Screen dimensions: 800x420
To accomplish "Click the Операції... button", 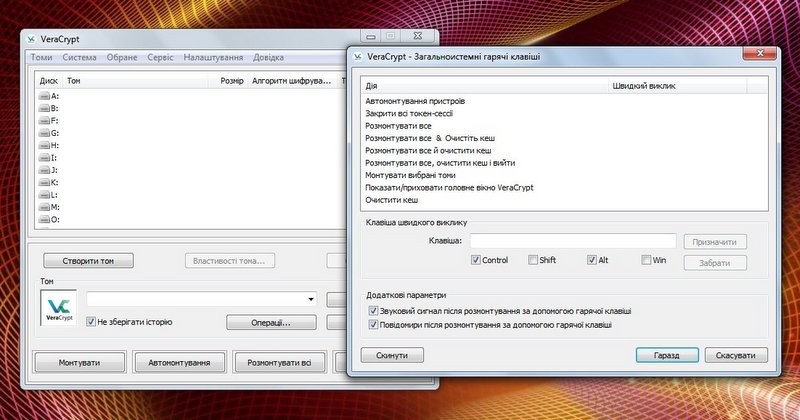I will [271, 323].
